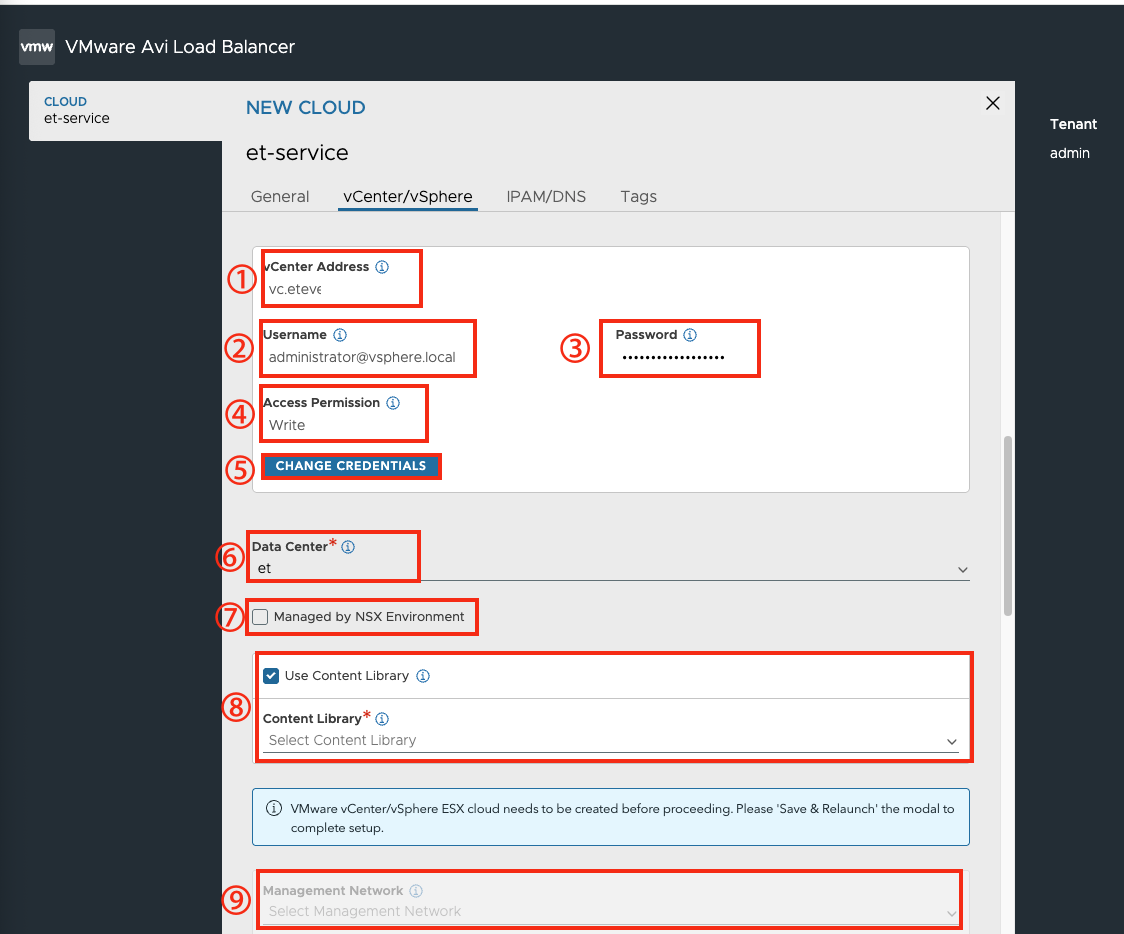Close the New Cloud dialog
Image resolution: width=1124 pixels, height=934 pixels.
pyautogui.click(x=993, y=103)
